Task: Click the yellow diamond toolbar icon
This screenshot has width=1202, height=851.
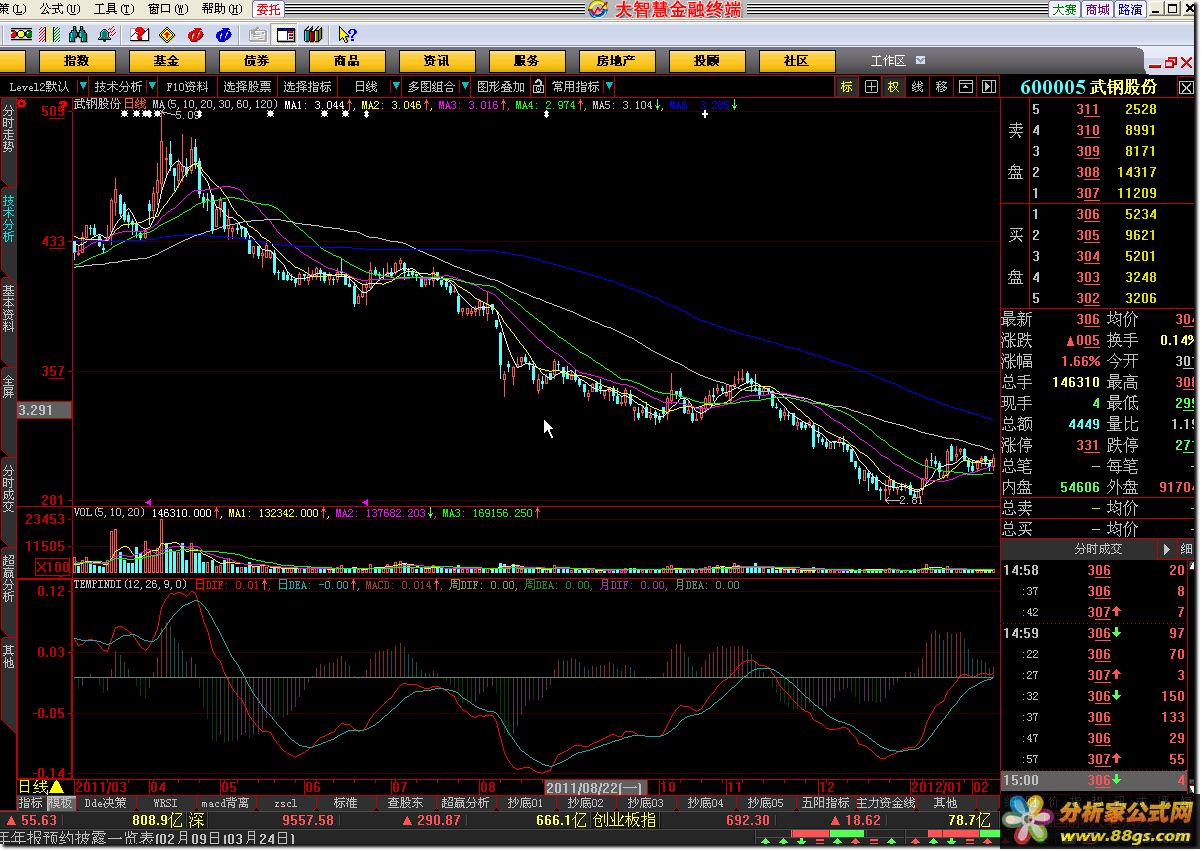Action: click(x=167, y=34)
